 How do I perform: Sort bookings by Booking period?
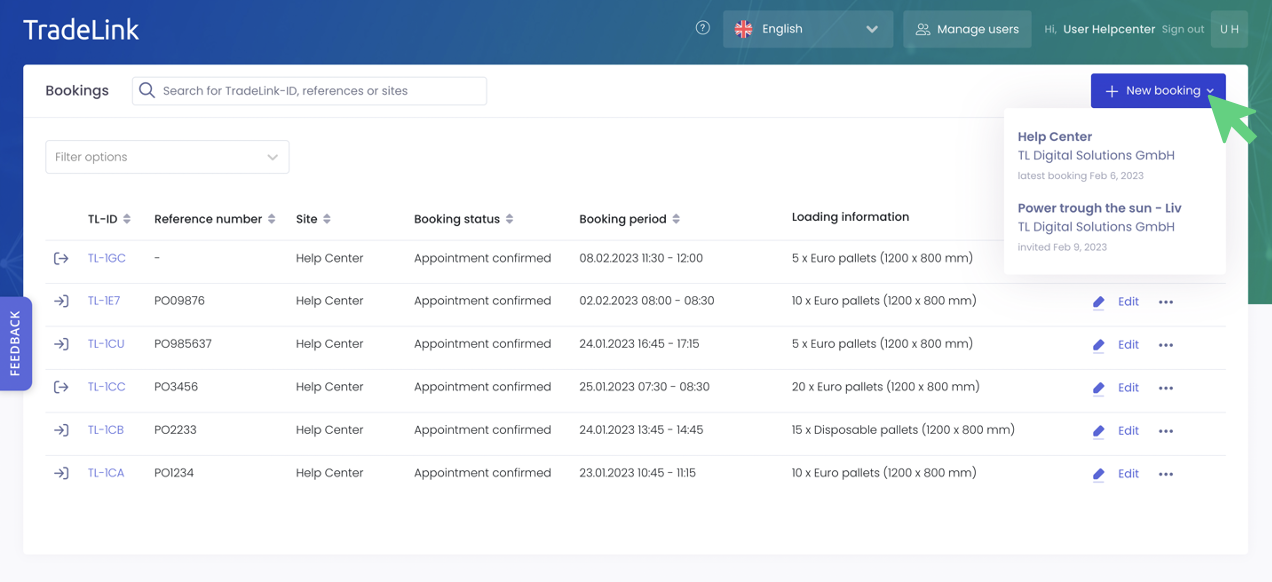point(676,219)
